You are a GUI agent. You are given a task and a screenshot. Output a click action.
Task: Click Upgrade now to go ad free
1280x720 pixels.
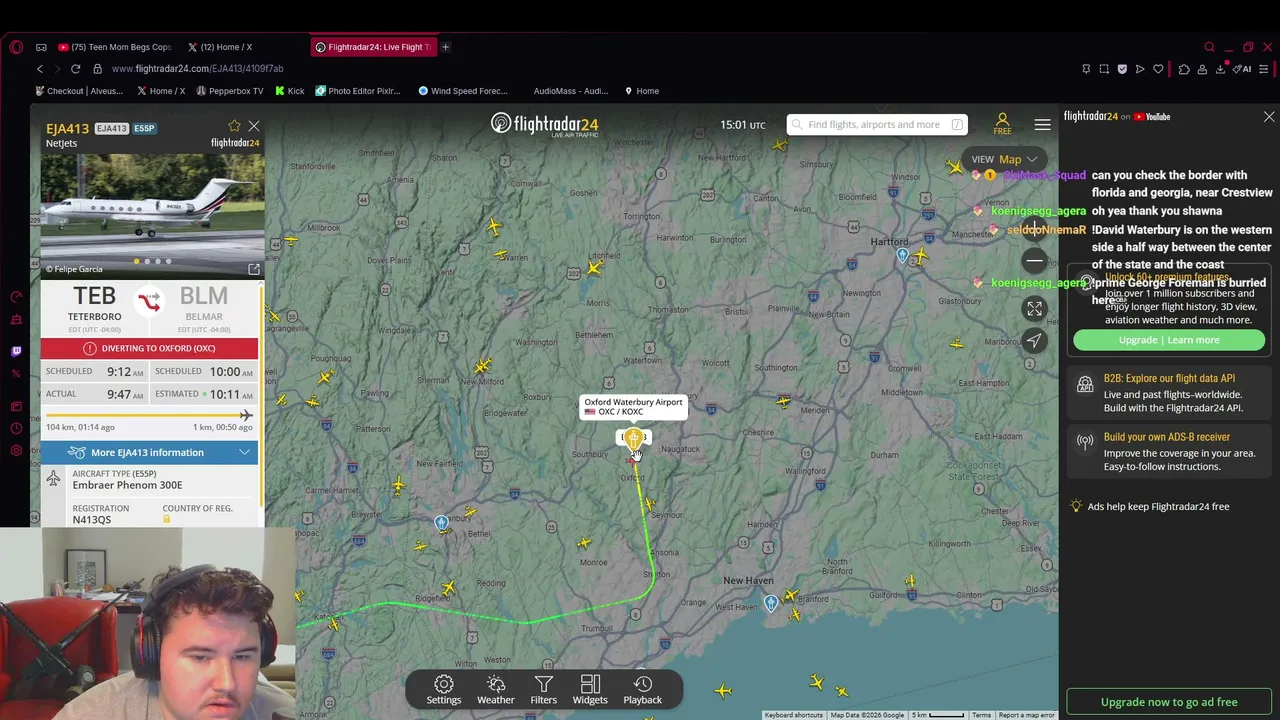click(1169, 702)
